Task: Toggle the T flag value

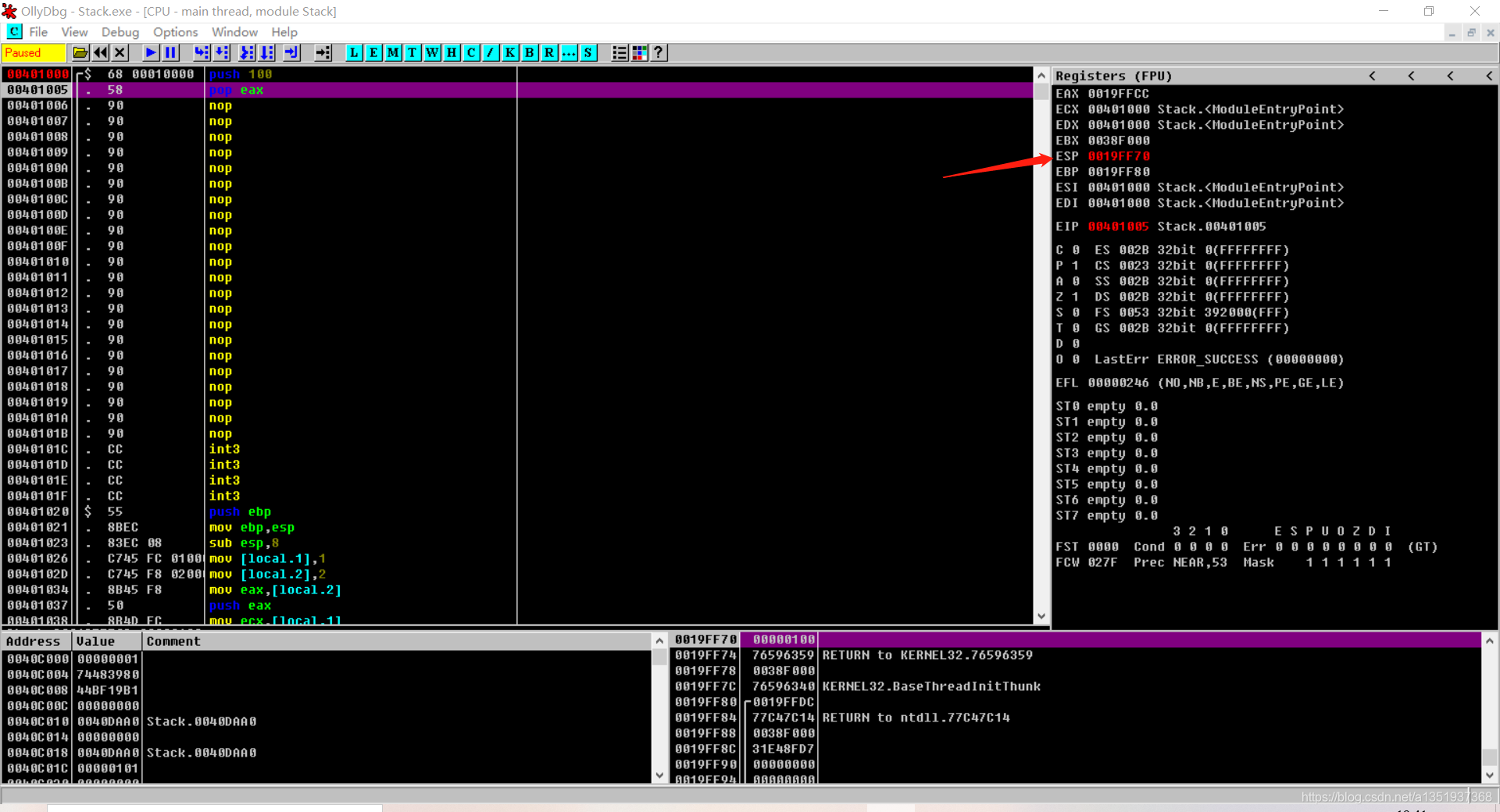Action: click(1076, 328)
